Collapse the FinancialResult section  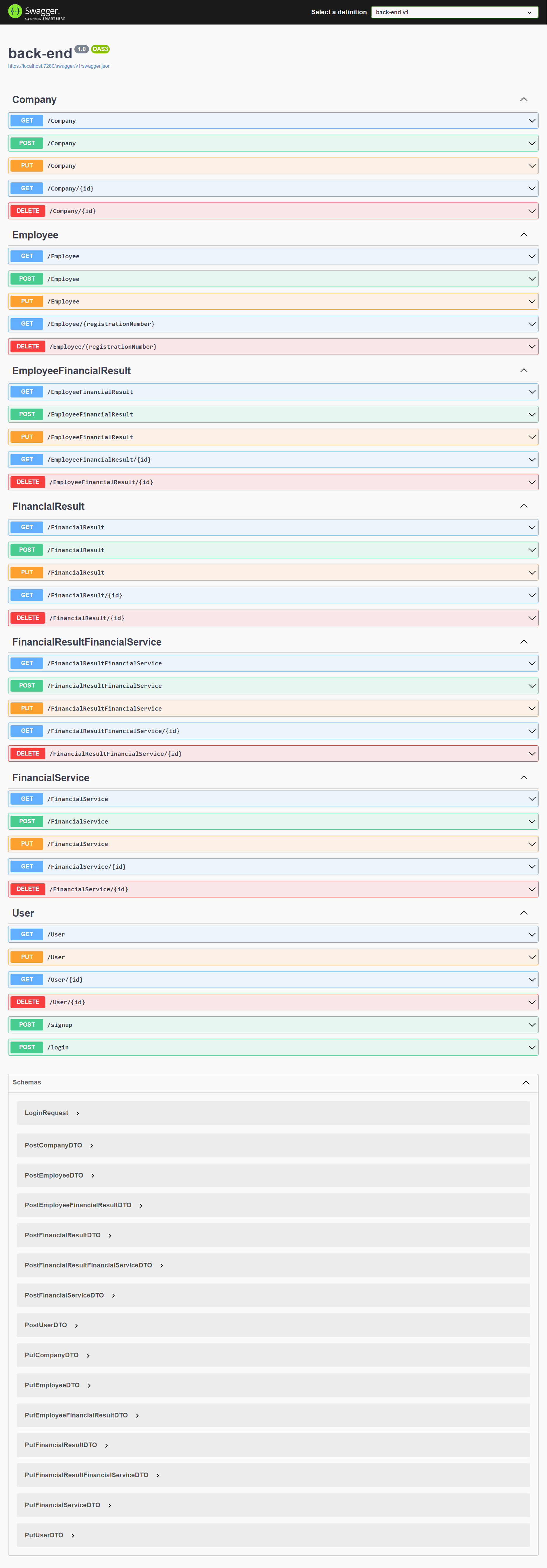[524, 506]
